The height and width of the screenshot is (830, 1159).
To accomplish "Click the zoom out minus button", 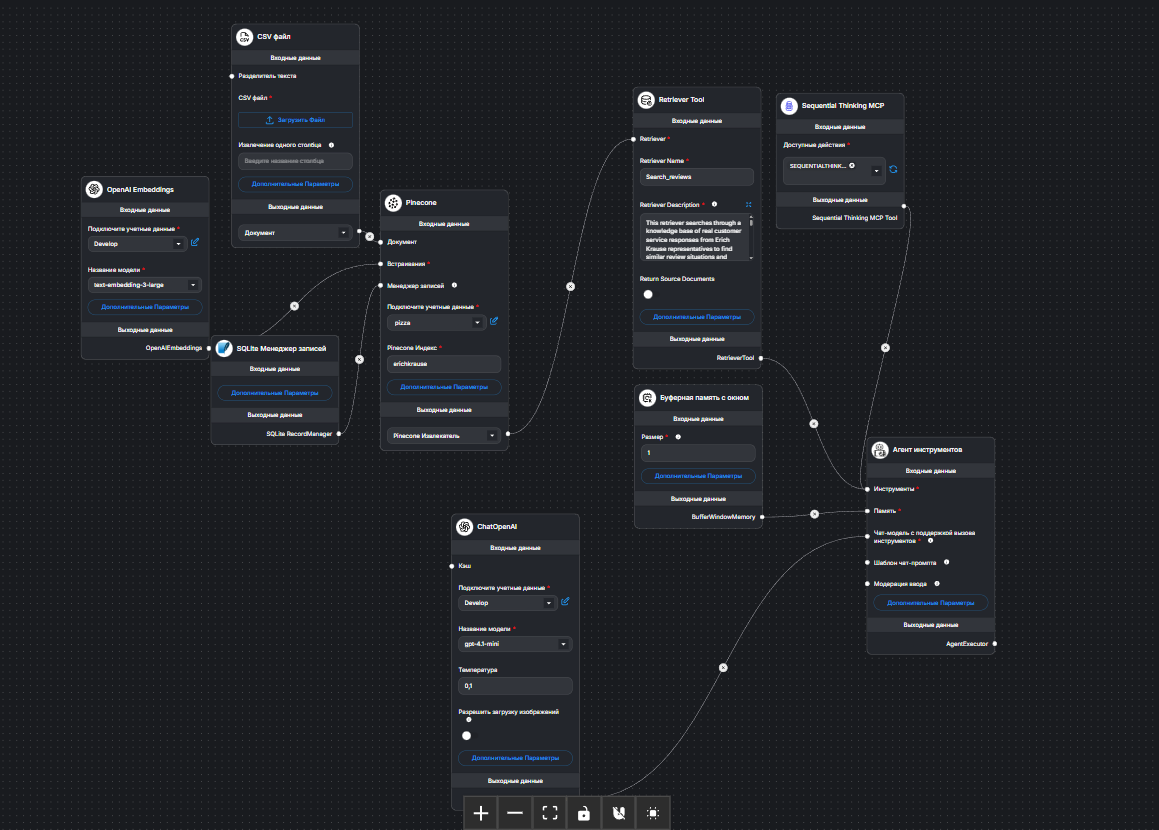I will pyautogui.click(x=515, y=813).
